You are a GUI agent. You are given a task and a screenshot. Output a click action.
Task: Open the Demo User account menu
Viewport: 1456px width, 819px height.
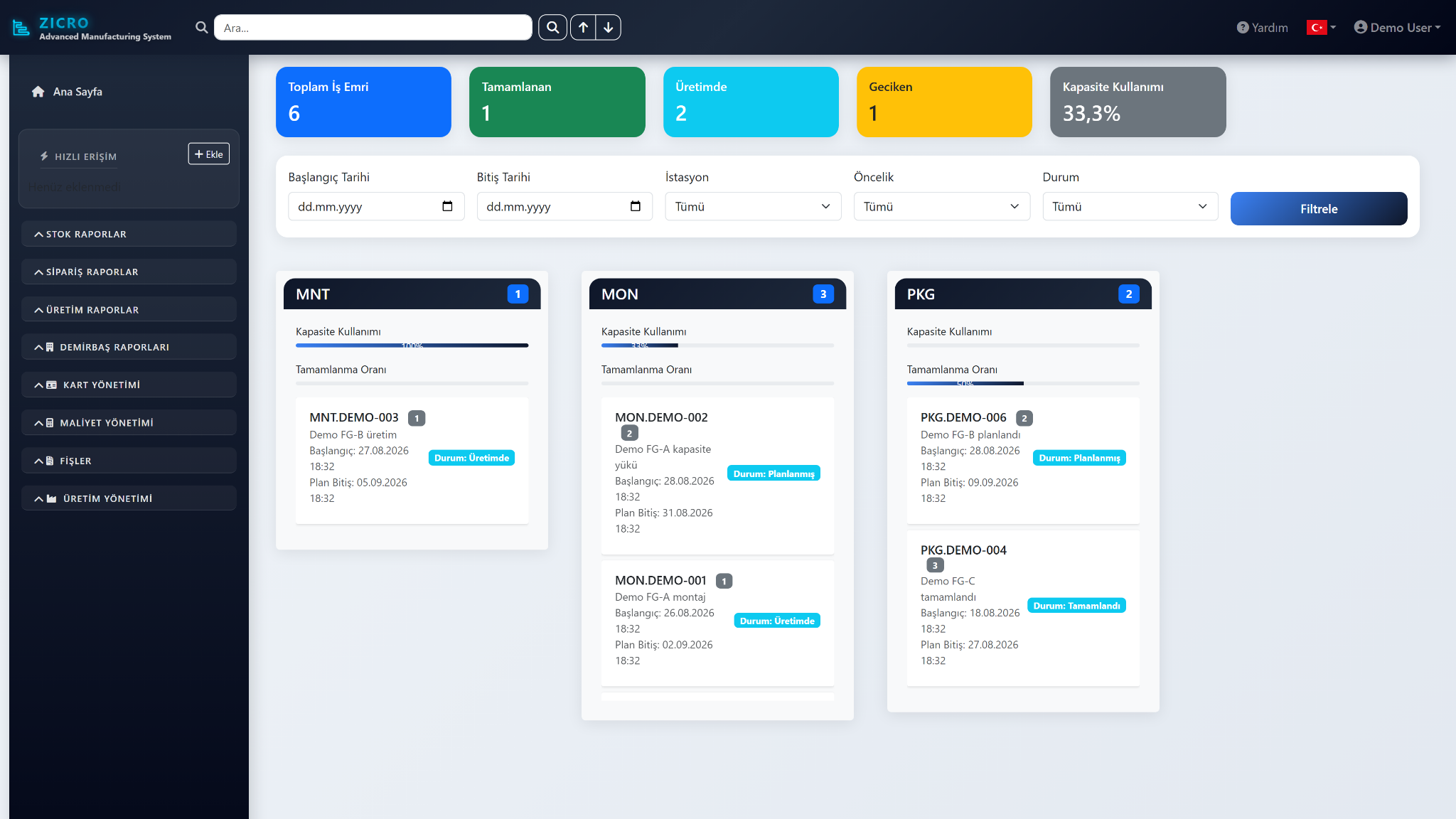click(x=1397, y=28)
